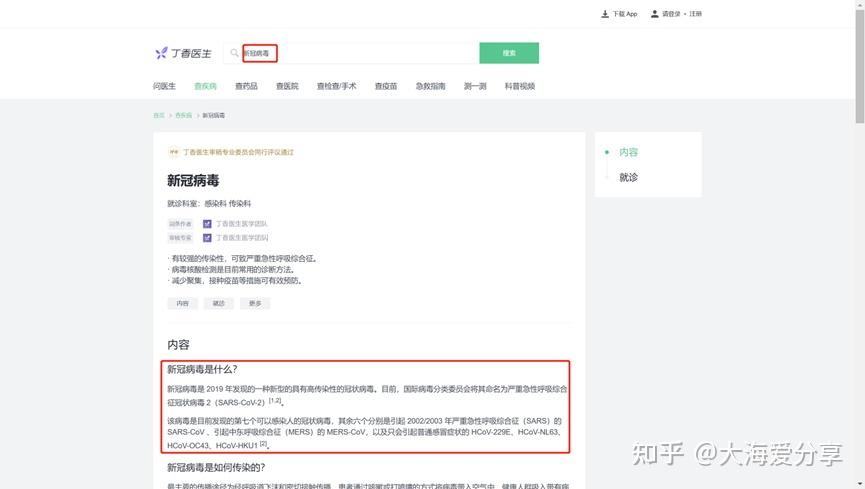
Task: Click the second 丁香医生医学团队 reviewer avatar icon
Action: pyautogui.click(x=207, y=238)
